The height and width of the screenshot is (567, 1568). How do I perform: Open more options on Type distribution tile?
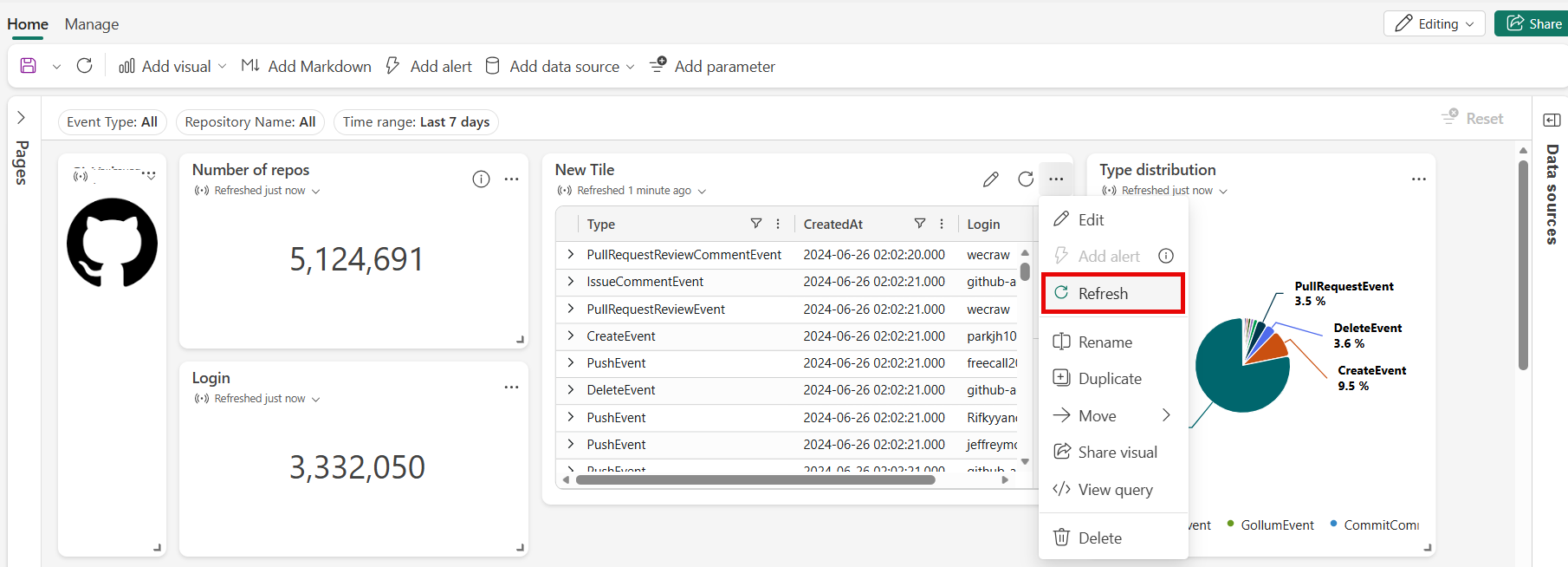[x=1419, y=179]
